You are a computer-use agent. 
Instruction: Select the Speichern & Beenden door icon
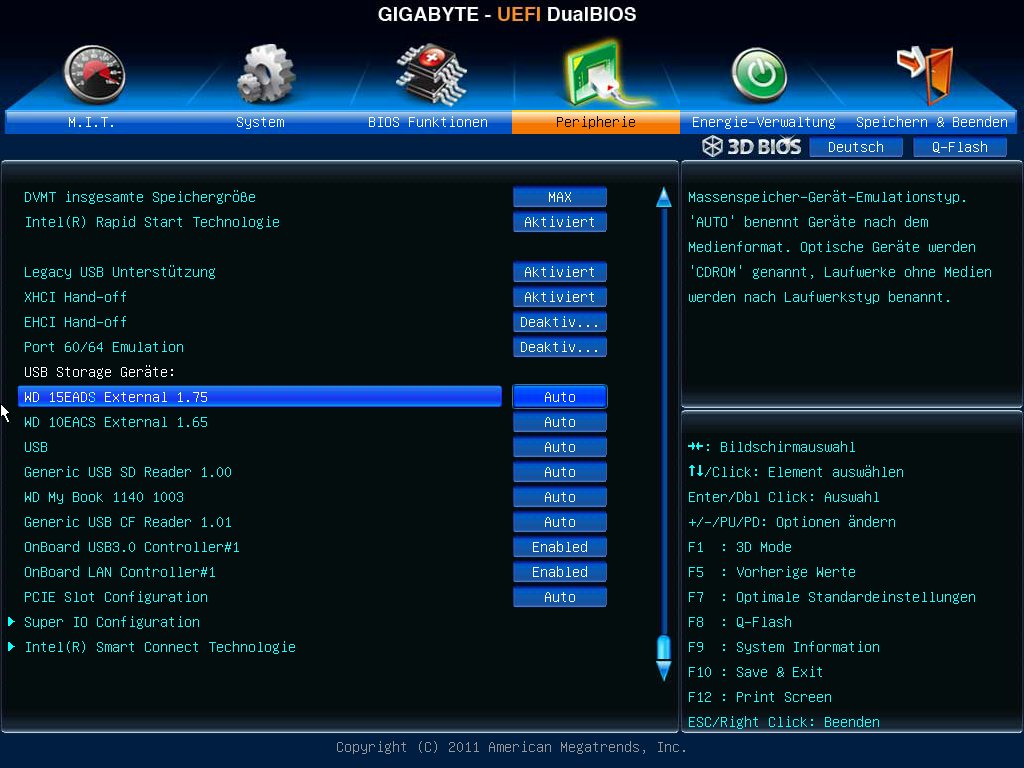tap(926, 75)
